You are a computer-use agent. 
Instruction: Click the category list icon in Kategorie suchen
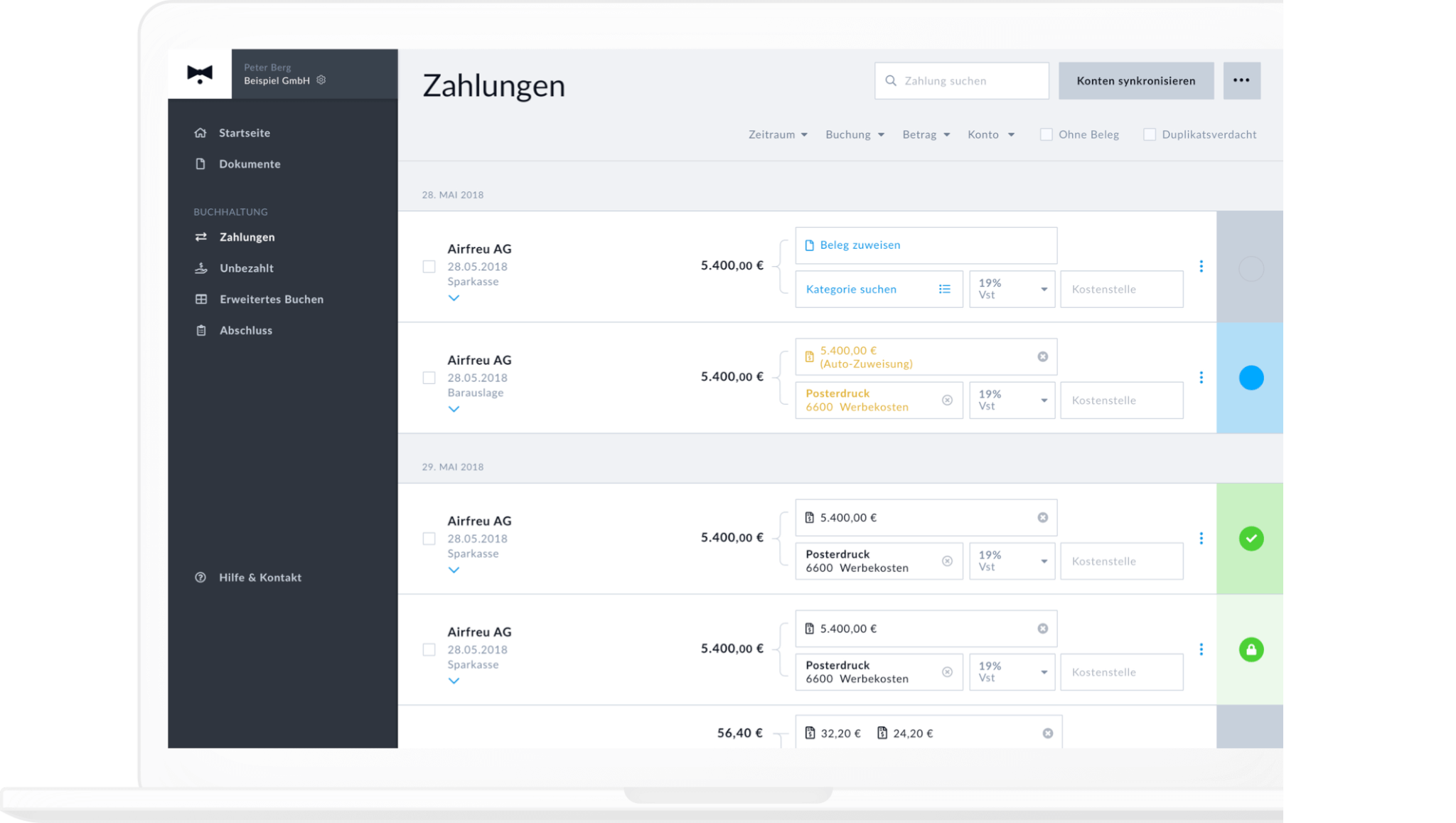tap(944, 289)
